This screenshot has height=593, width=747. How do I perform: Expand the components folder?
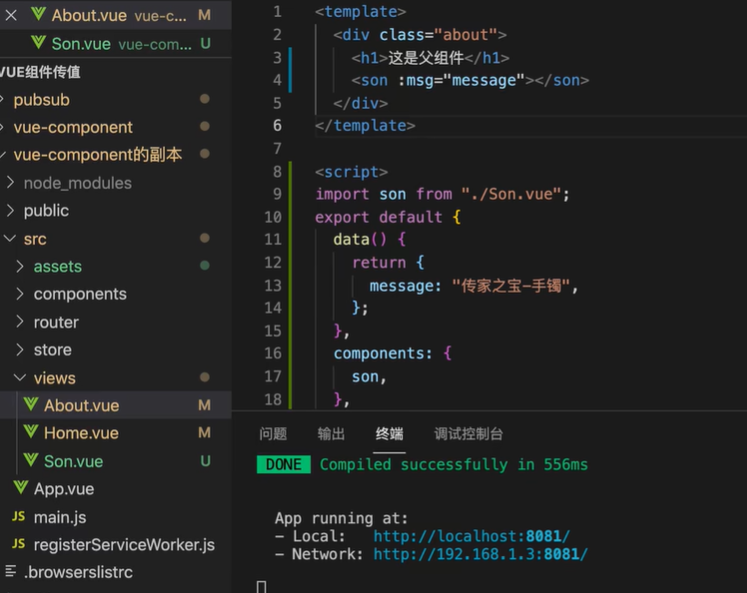[20, 294]
